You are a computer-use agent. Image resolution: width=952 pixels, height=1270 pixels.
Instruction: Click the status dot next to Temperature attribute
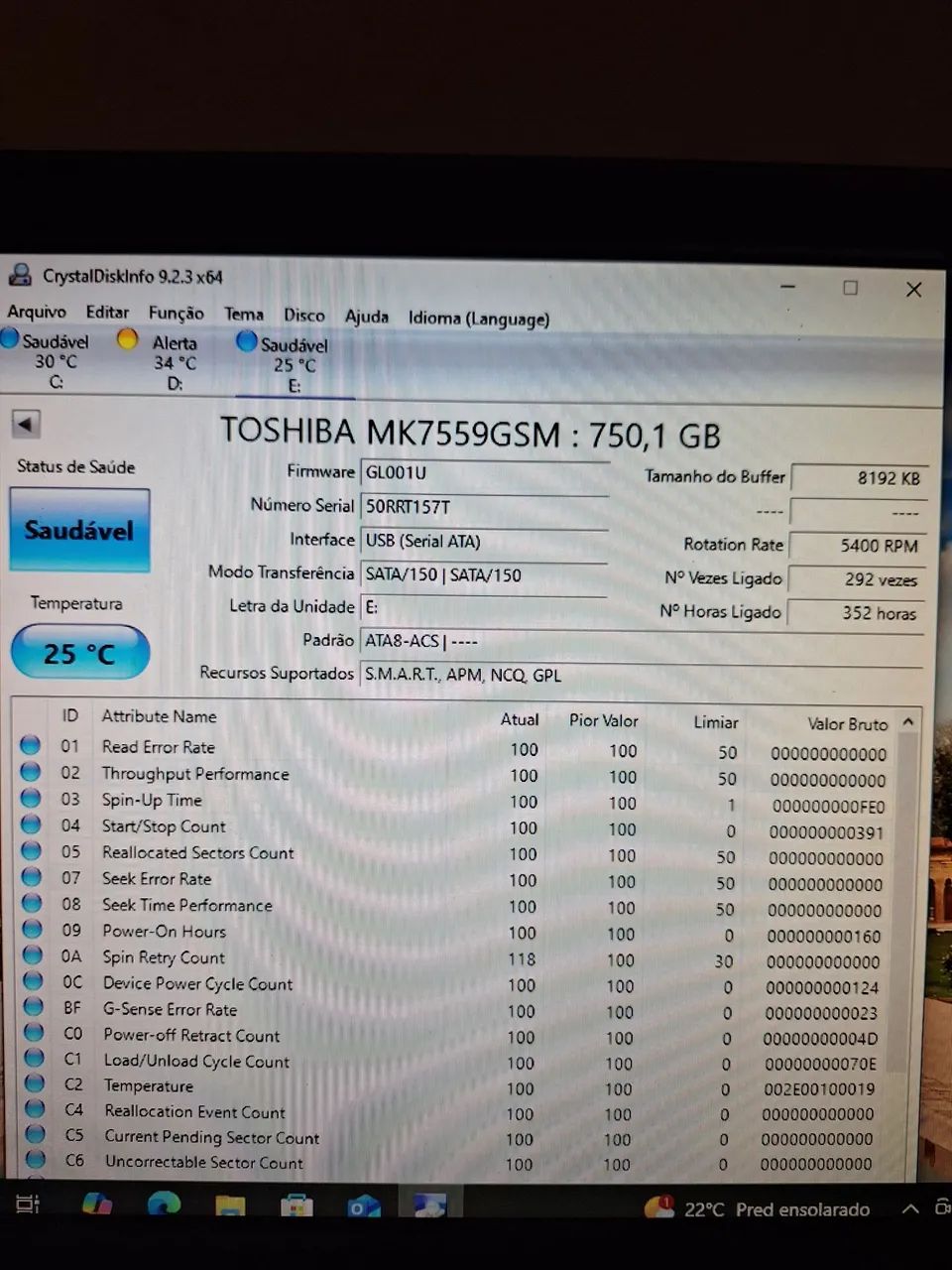click(30, 1083)
